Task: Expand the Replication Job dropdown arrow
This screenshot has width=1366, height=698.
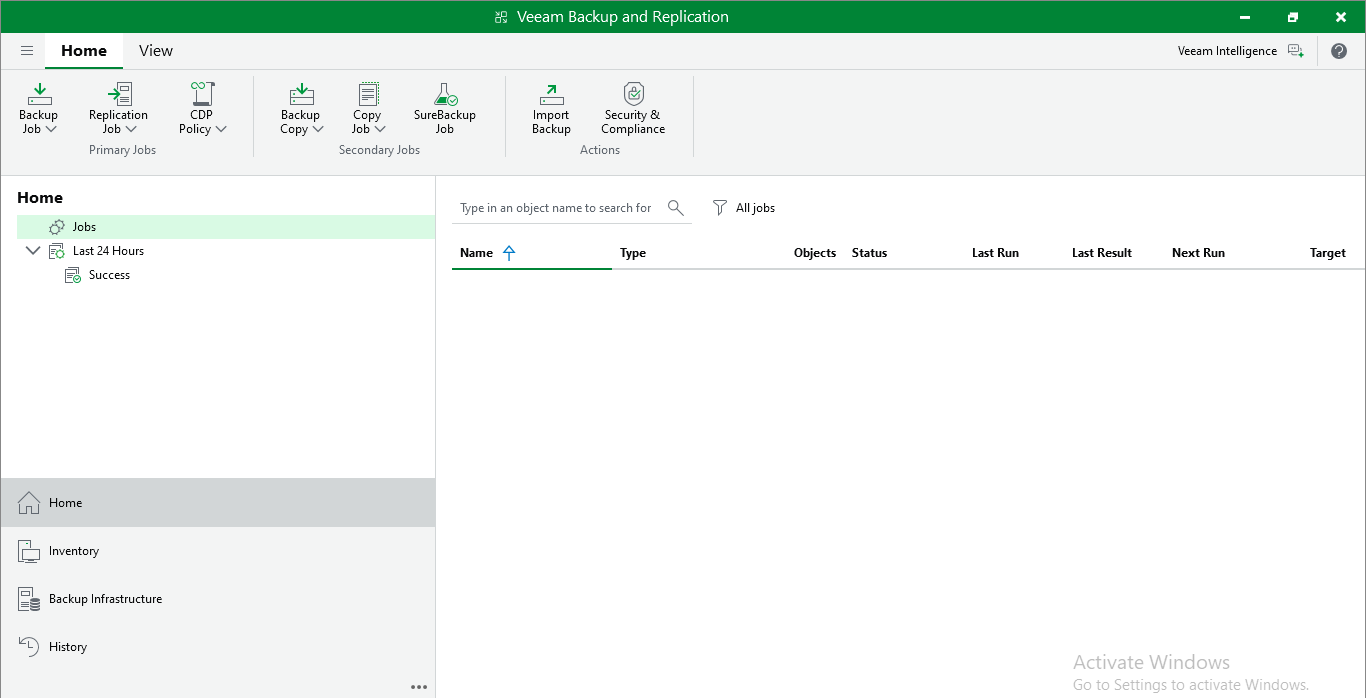Action: (131, 129)
